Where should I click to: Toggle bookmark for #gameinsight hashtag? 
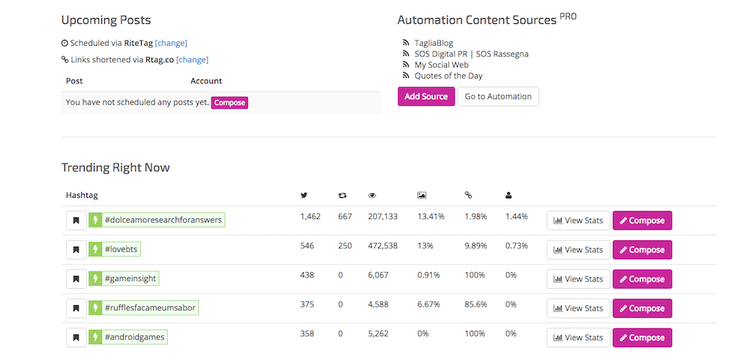click(76, 279)
